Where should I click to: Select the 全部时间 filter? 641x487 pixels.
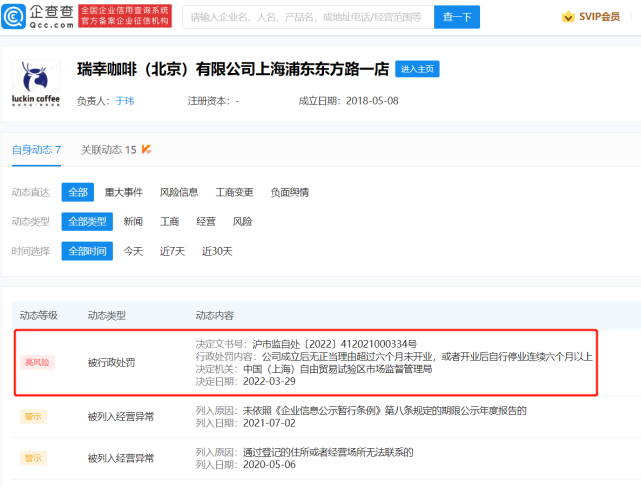click(x=87, y=251)
